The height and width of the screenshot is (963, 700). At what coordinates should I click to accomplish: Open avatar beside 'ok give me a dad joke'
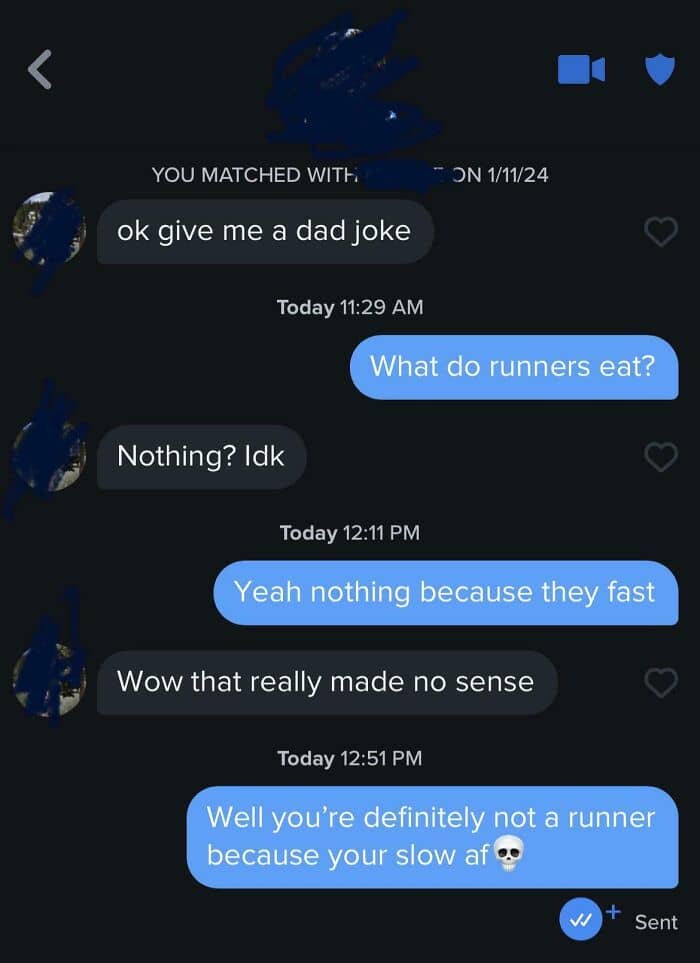point(49,232)
